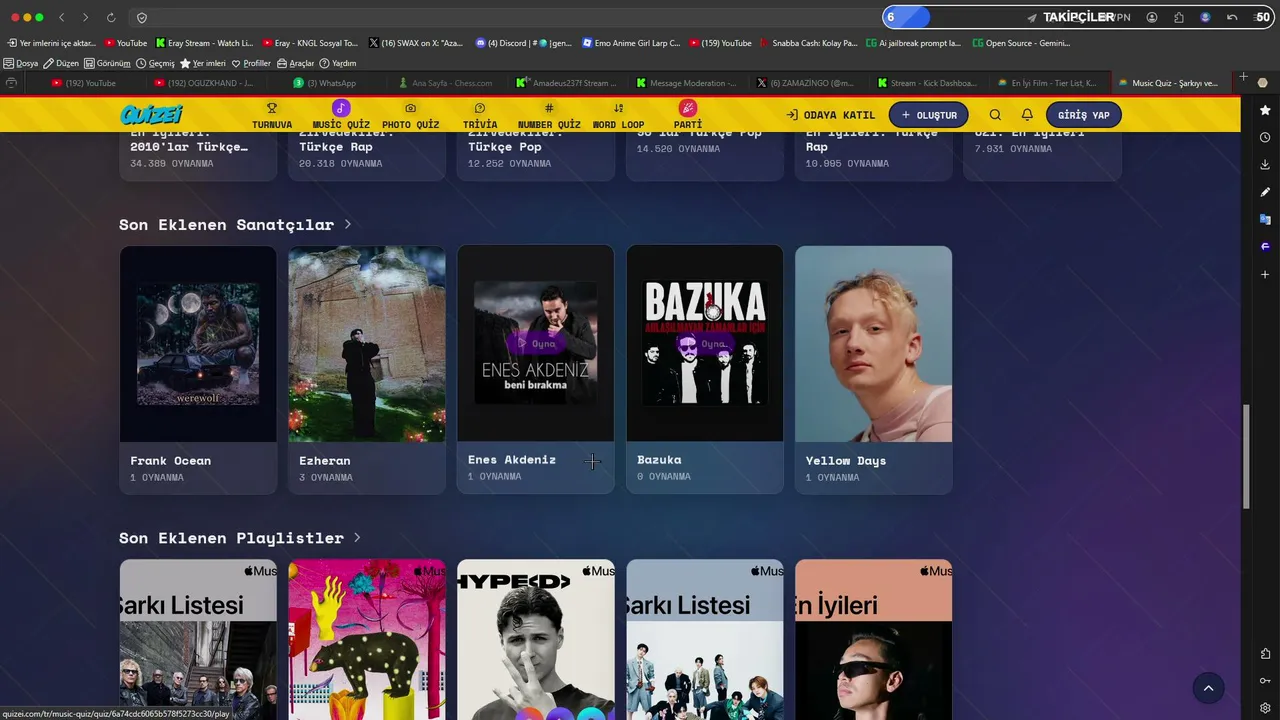Open the bookmarks star sidebar panel
This screenshot has width=1280, height=720.
click(x=1265, y=110)
